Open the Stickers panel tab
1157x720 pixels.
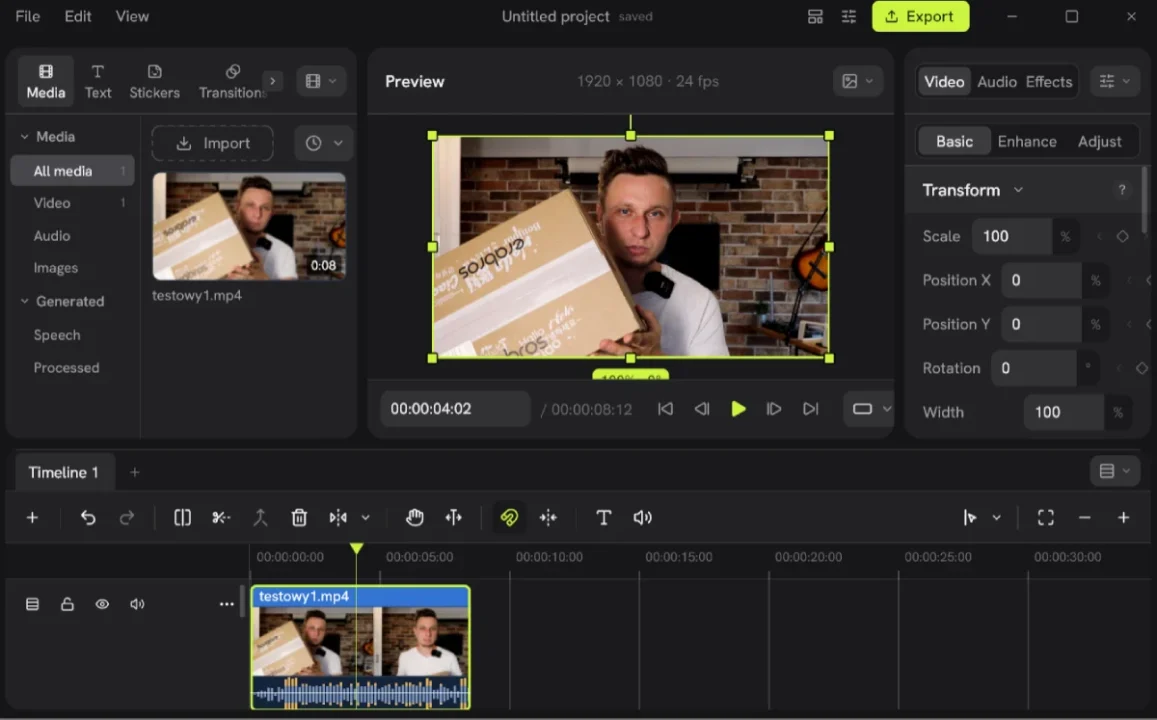[x=154, y=81]
